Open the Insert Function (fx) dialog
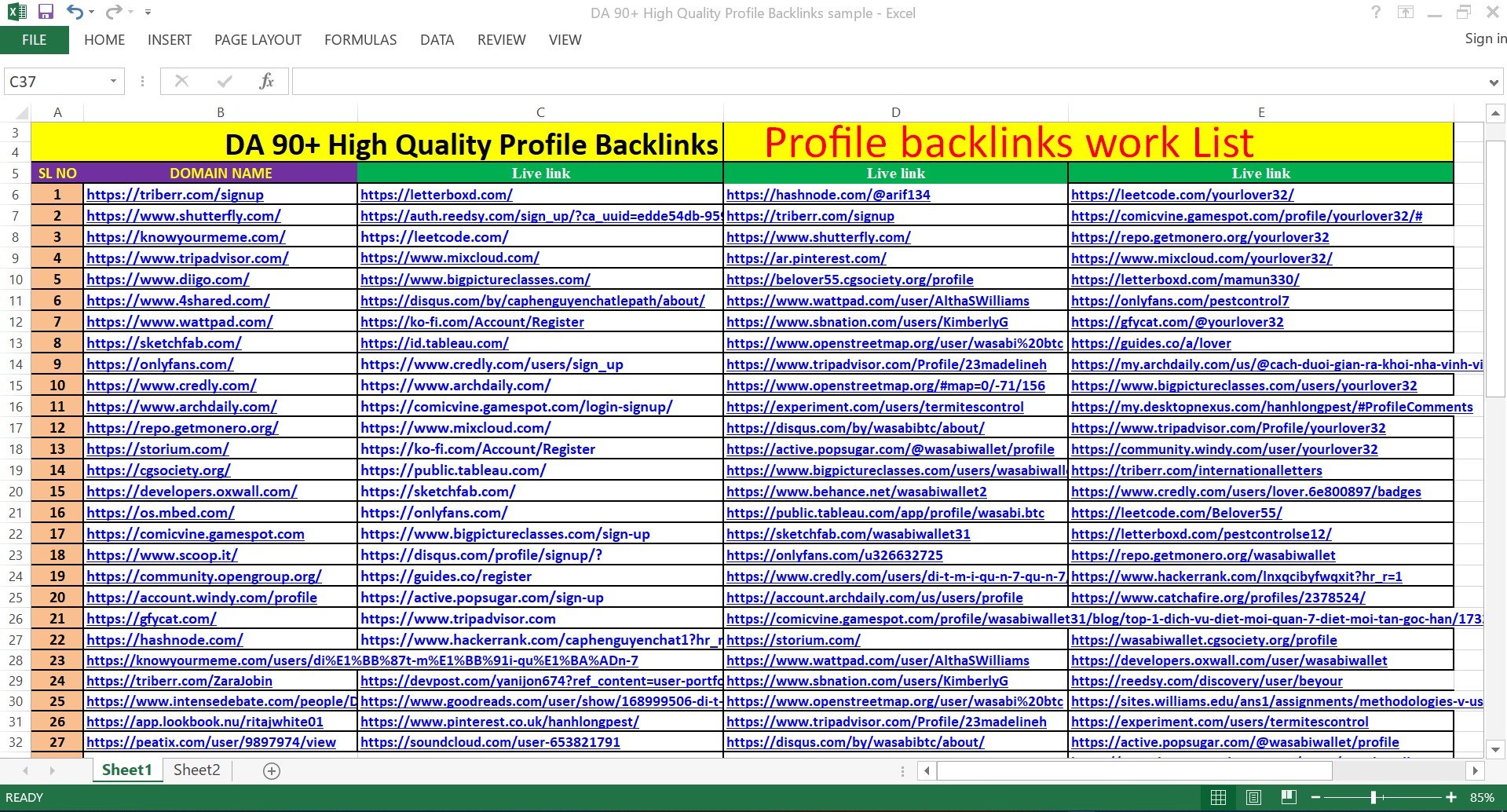 pos(267,81)
